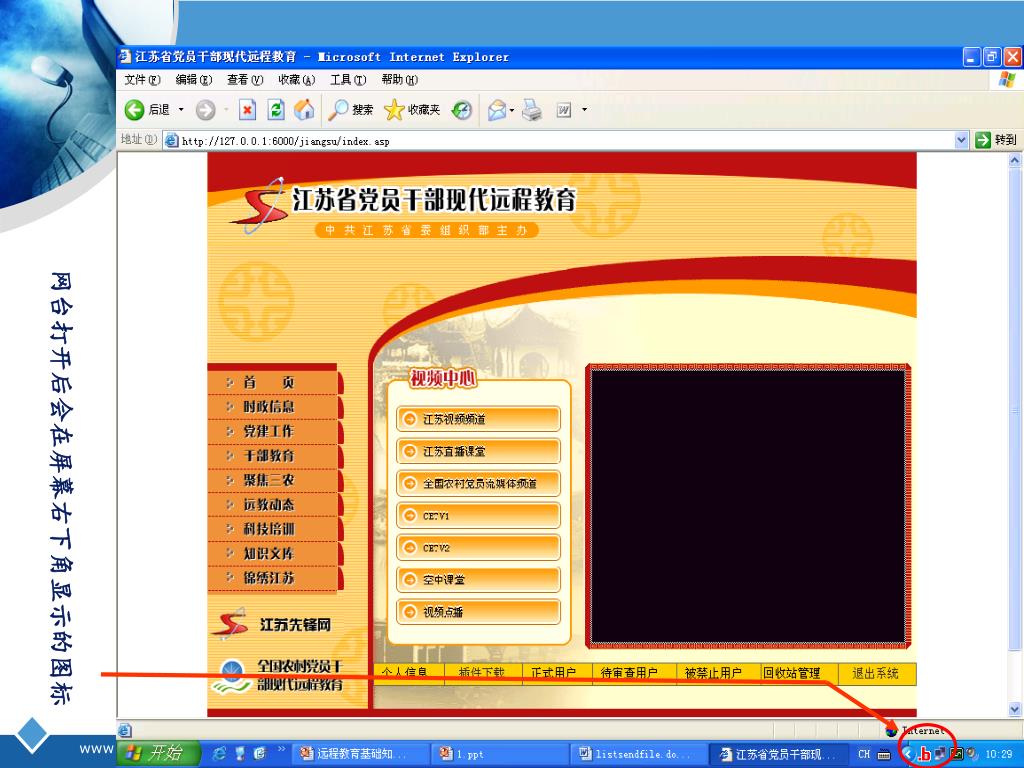Stop loading with the red X icon
1024x768 pixels.
247,110
